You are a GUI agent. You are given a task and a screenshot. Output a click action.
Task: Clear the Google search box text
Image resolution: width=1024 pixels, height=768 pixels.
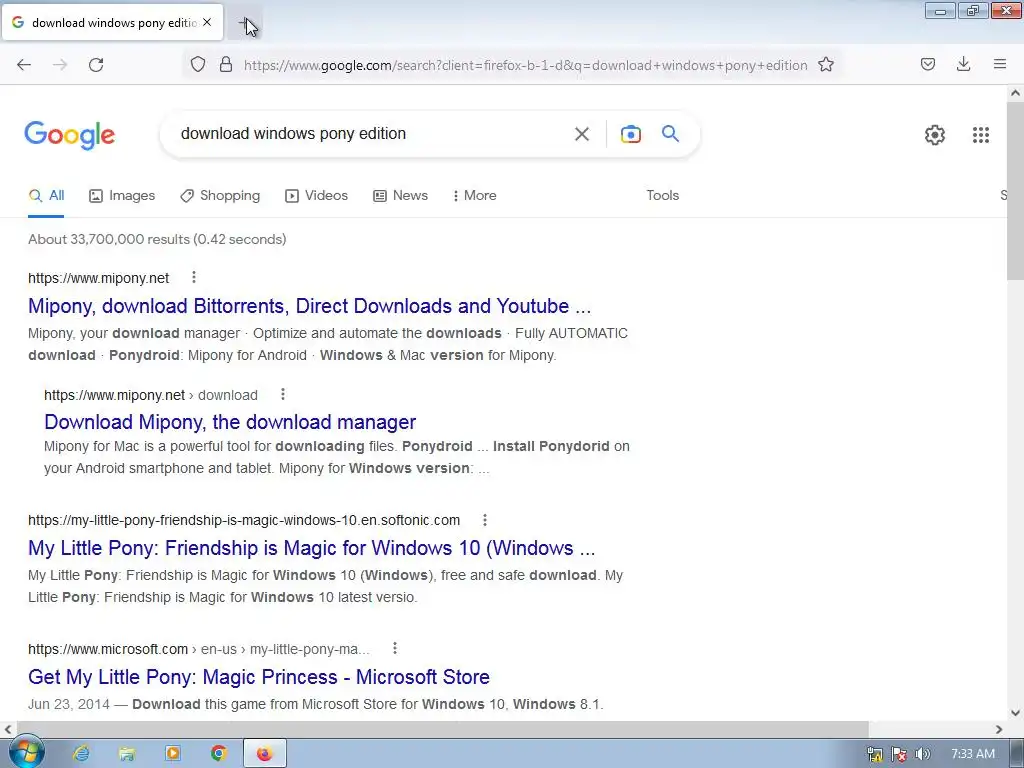[582, 134]
